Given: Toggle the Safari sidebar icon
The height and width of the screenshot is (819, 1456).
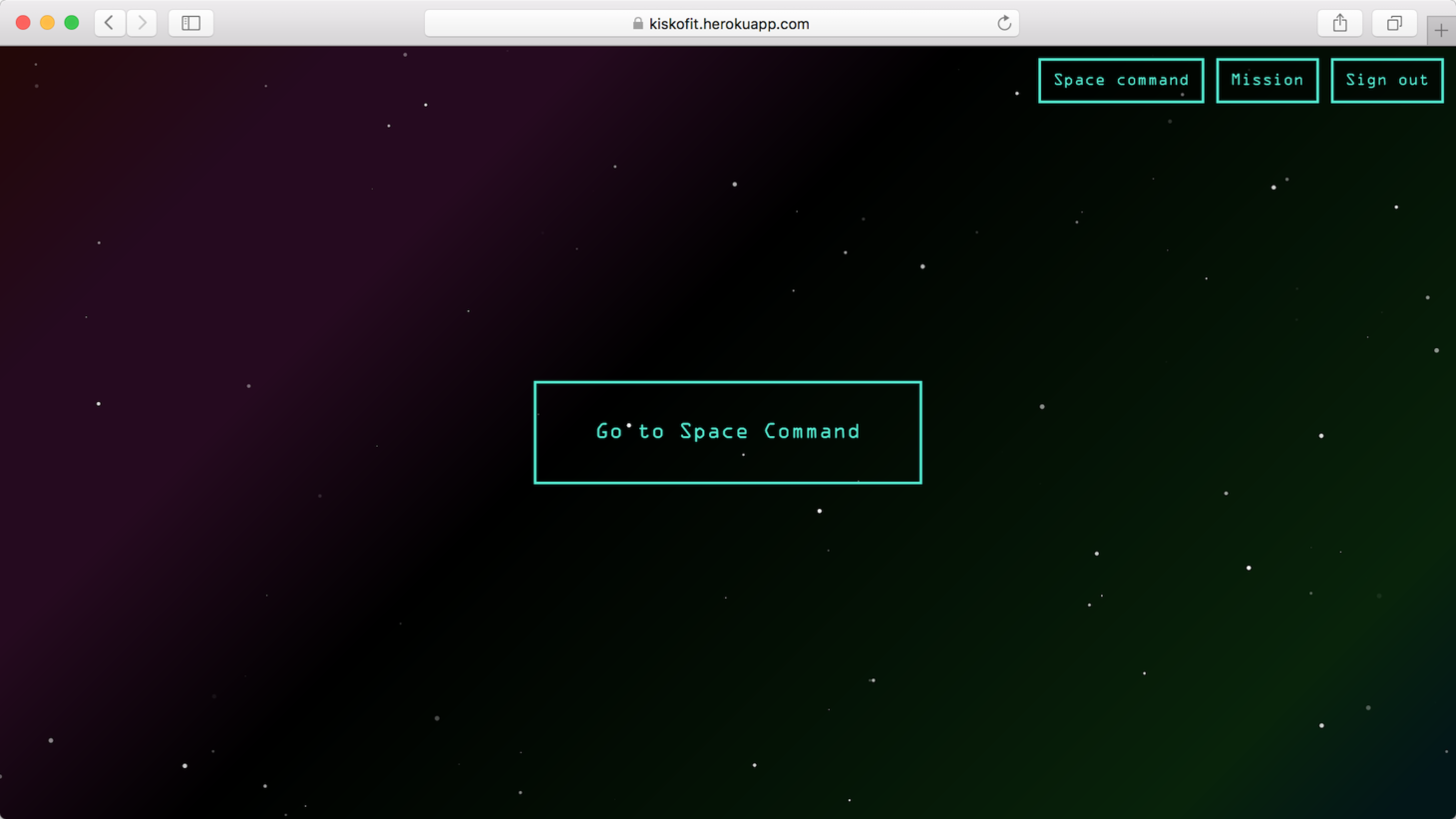Looking at the screenshot, I should coord(190,23).
